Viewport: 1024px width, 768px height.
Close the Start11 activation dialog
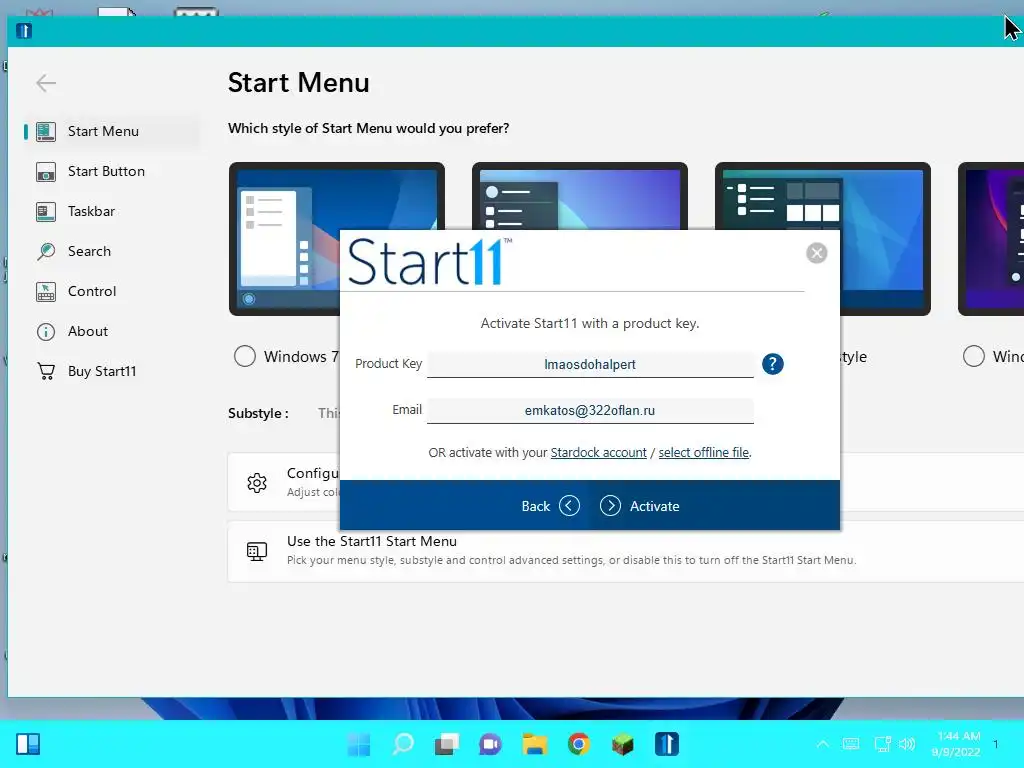click(816, 253)
